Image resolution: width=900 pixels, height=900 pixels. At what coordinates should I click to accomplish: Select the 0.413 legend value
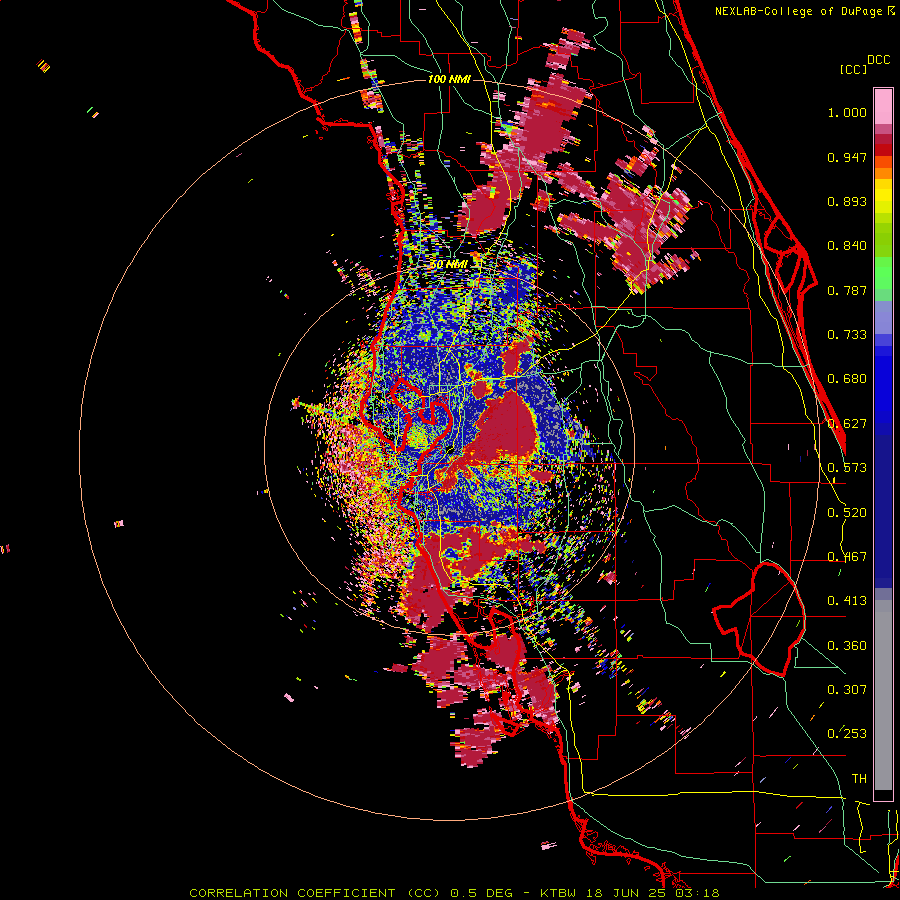[847, 601]
